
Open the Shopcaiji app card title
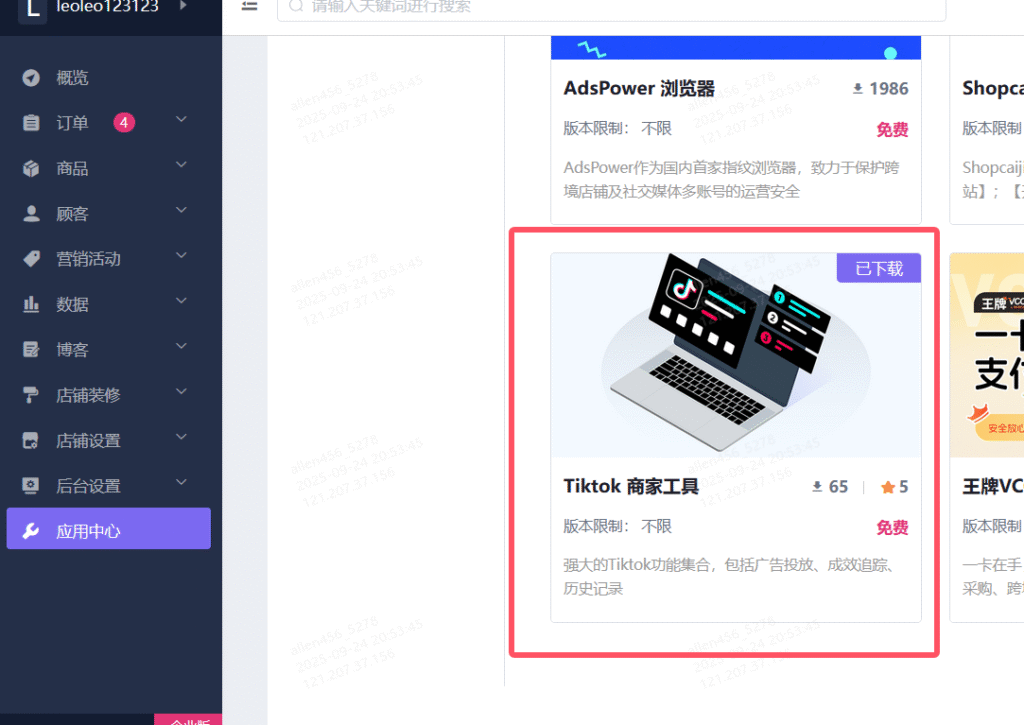(993, 88)
